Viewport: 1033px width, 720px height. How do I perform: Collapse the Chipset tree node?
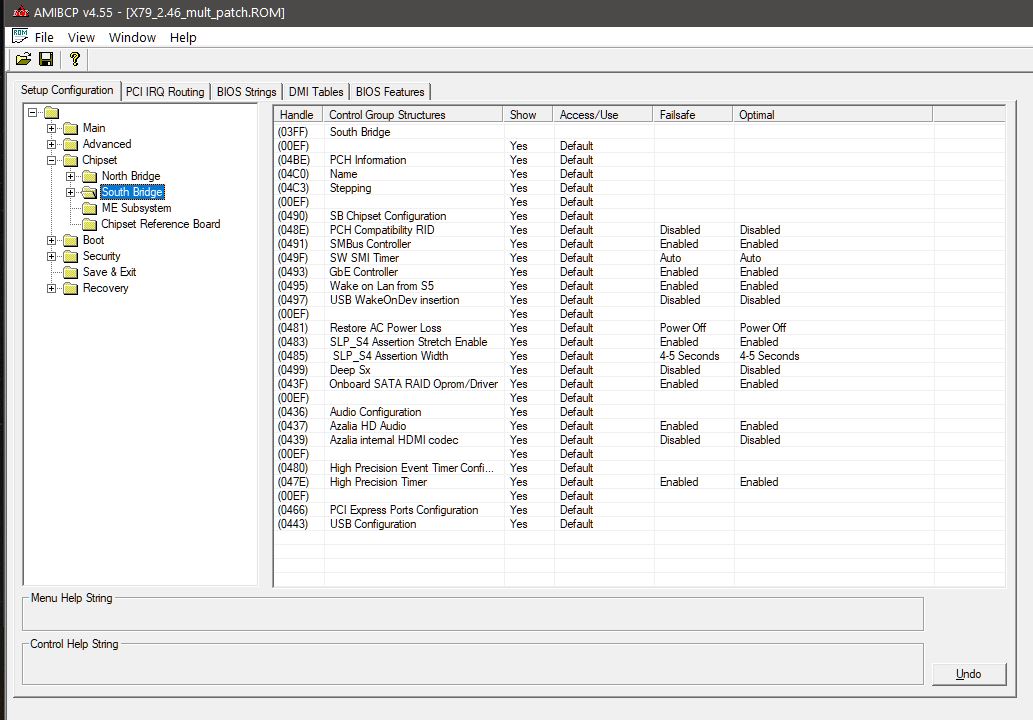(51, 160)
